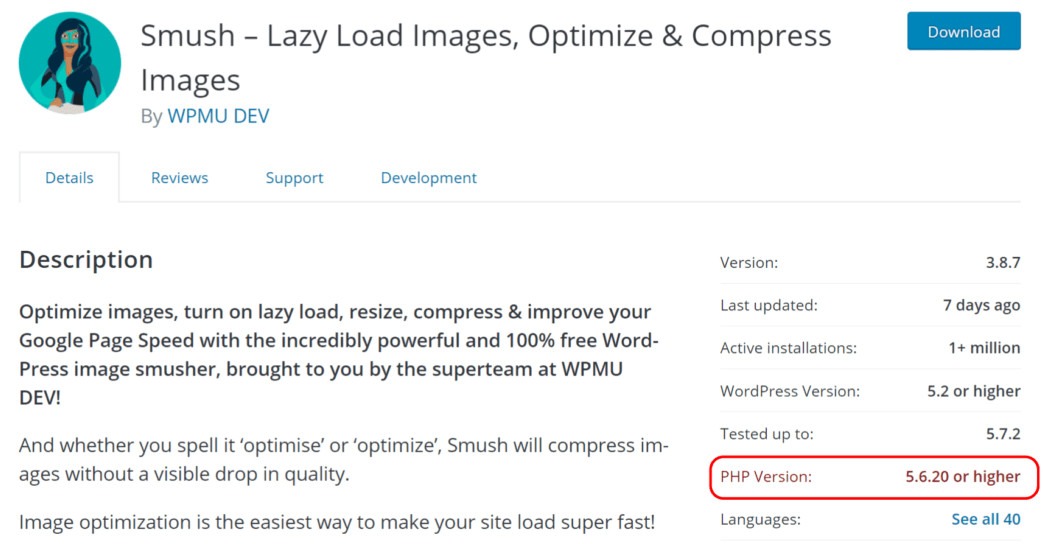
Task: Click the WordPress Version 5.2 or higher value
Action: [x=973, y=391]
